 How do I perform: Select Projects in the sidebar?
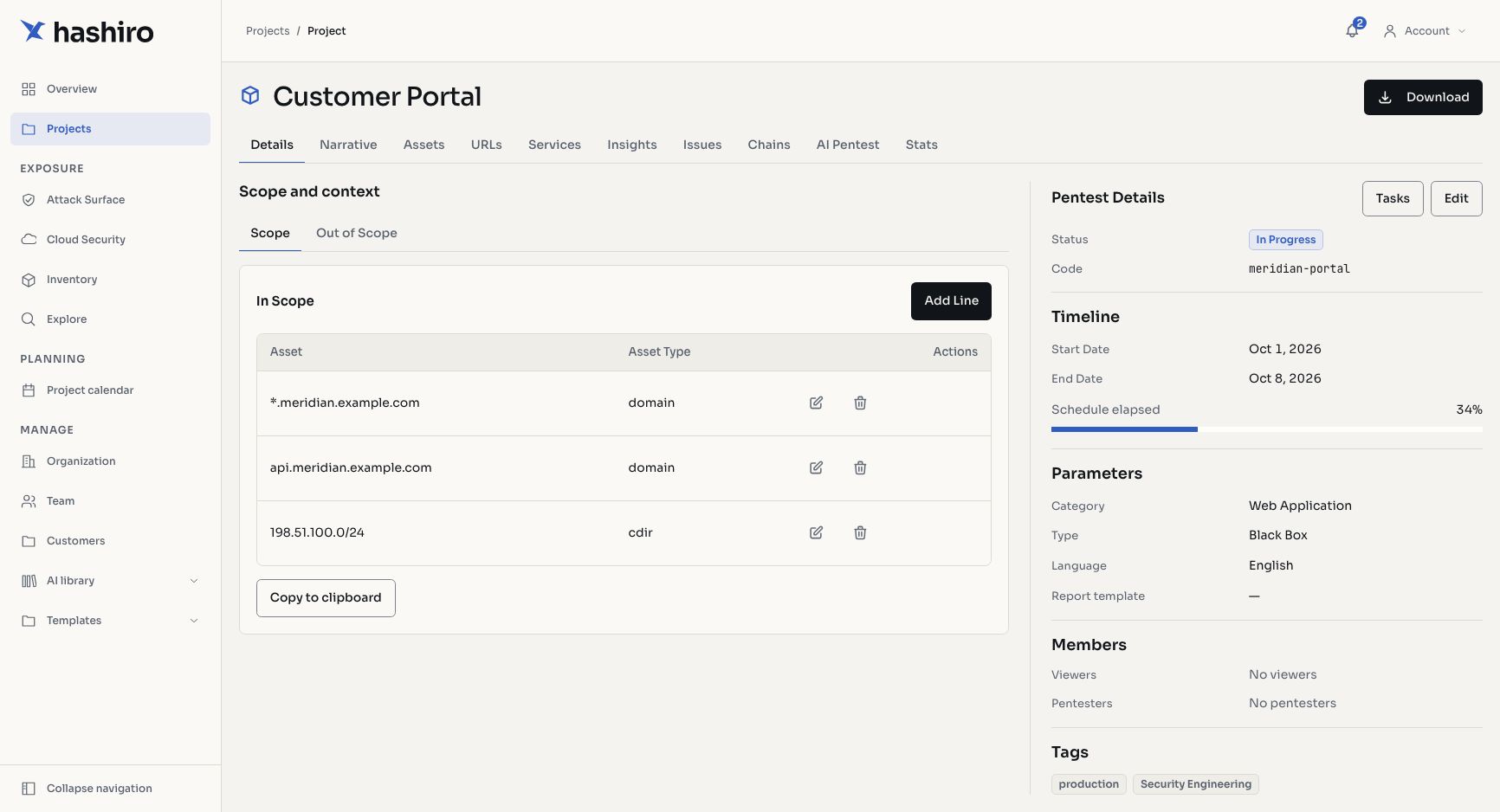(110, 129)
